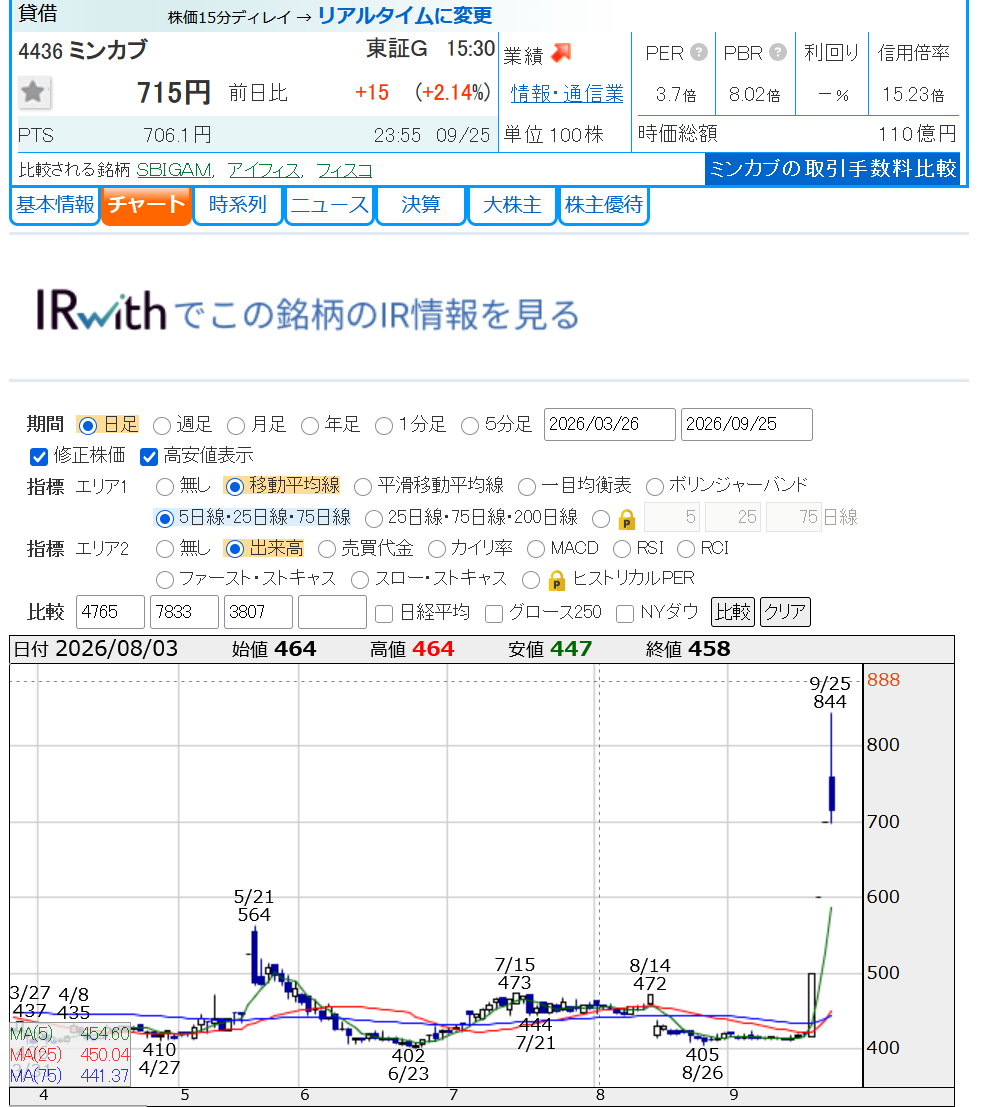Open the SBIGAM comparison stock link
The height and width of the screenshot is (1107, 996).
coord(174,170)
